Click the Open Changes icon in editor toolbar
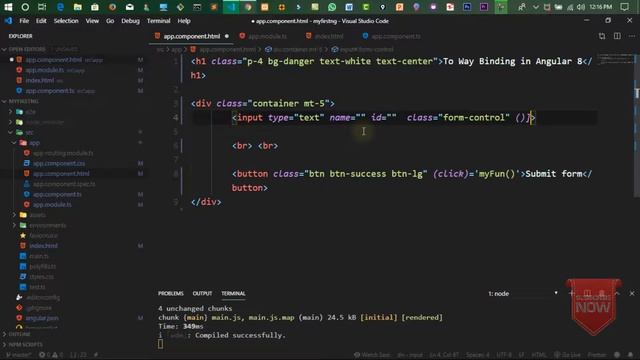Image resolution: width=640 pixels, height=360 pixels. click(x=602, y=36)
